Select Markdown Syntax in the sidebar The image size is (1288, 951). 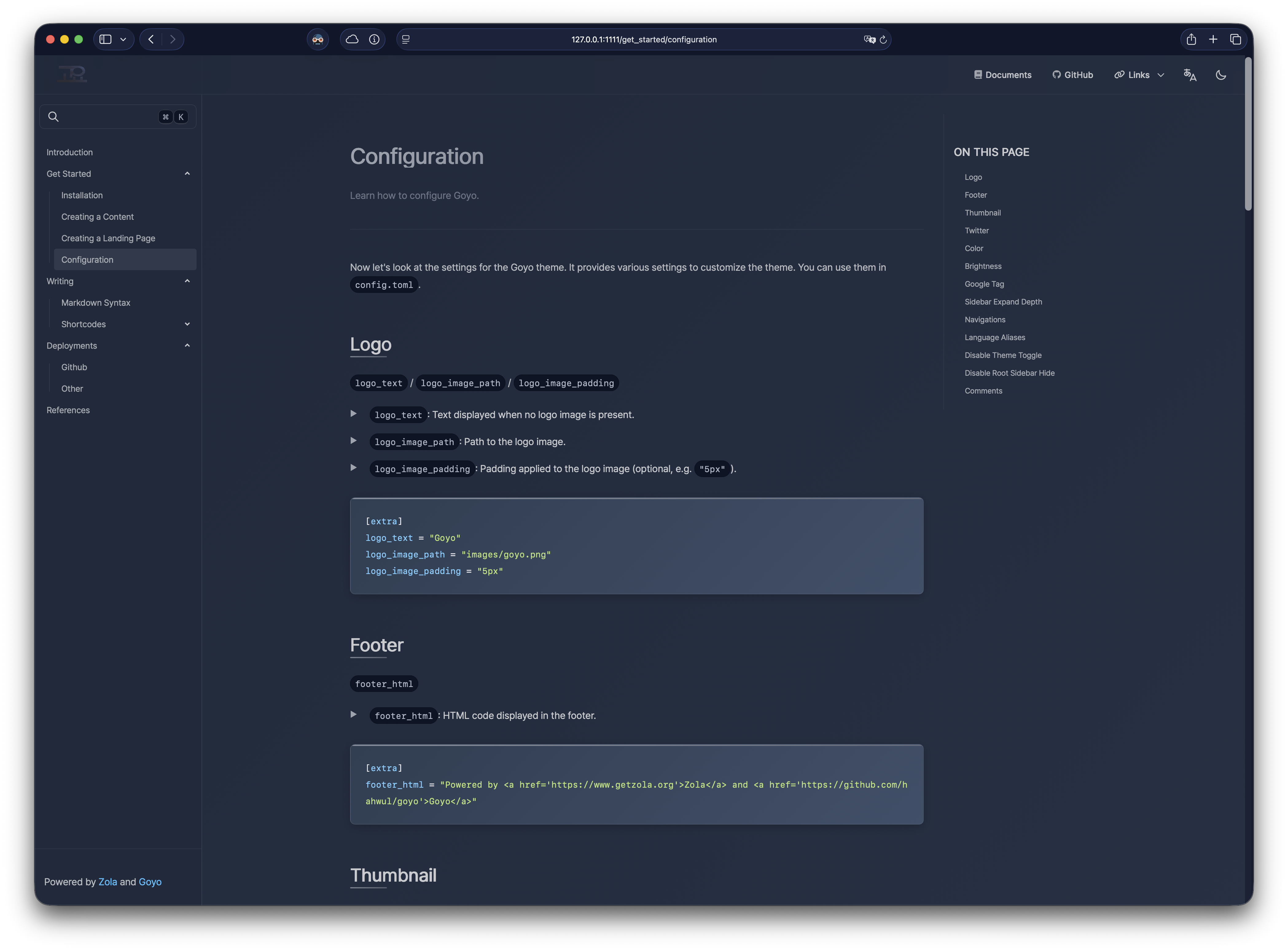(x=96, y=303)
